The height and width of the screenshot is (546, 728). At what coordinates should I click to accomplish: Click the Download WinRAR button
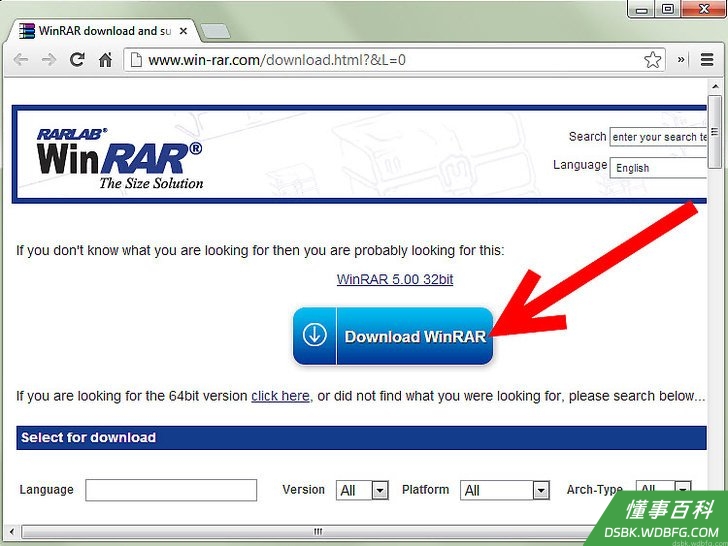pyautogui.click(x=393, y=336)
